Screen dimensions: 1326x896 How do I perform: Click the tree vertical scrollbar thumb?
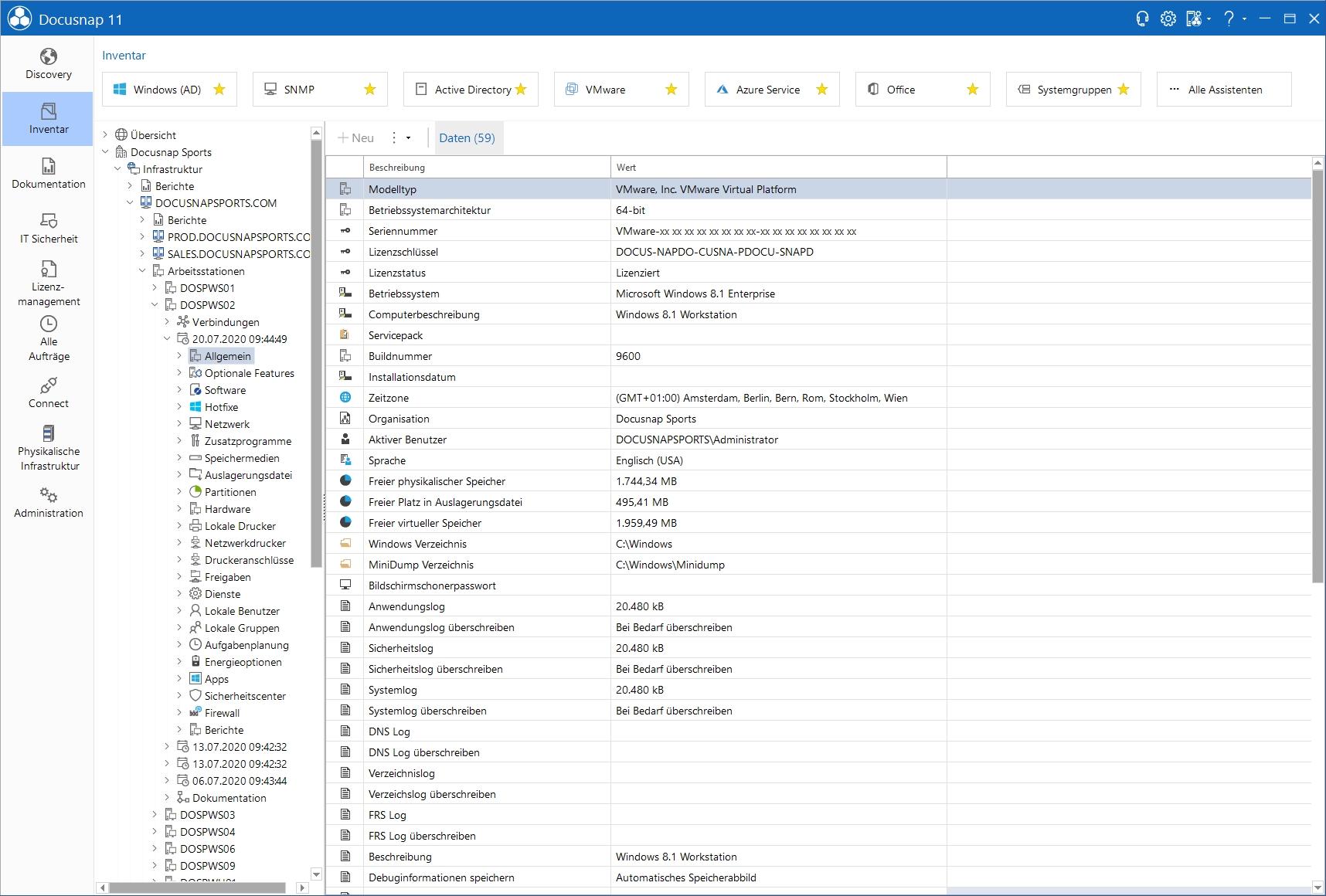click(x=316, y=354)
